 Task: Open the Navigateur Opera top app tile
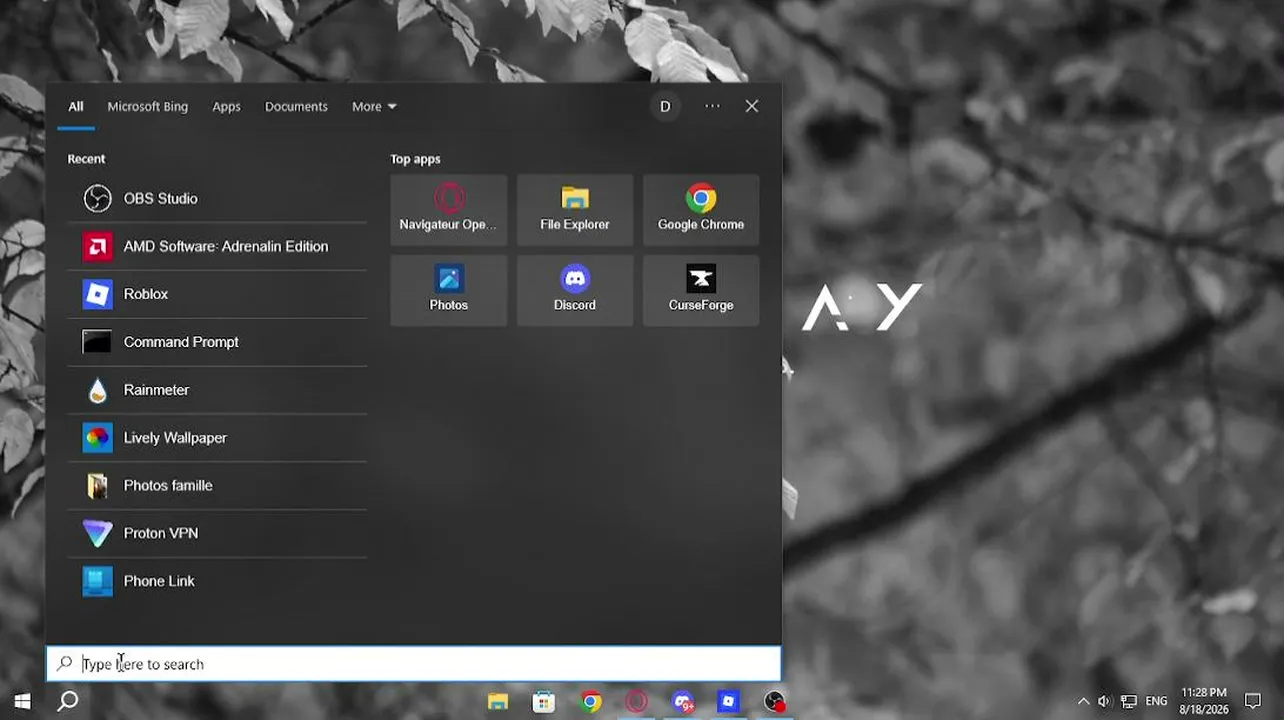point(449,210)
